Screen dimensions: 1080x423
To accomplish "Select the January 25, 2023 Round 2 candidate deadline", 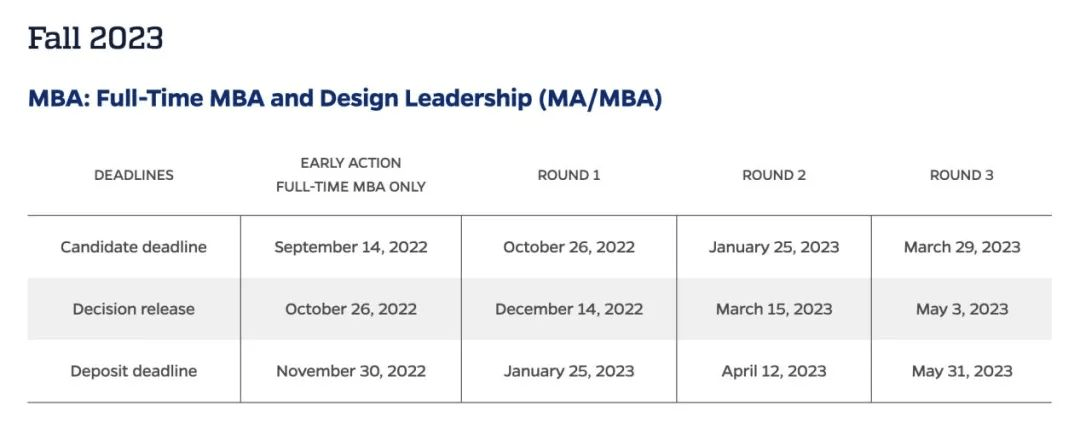I will (x=774, y=247).
